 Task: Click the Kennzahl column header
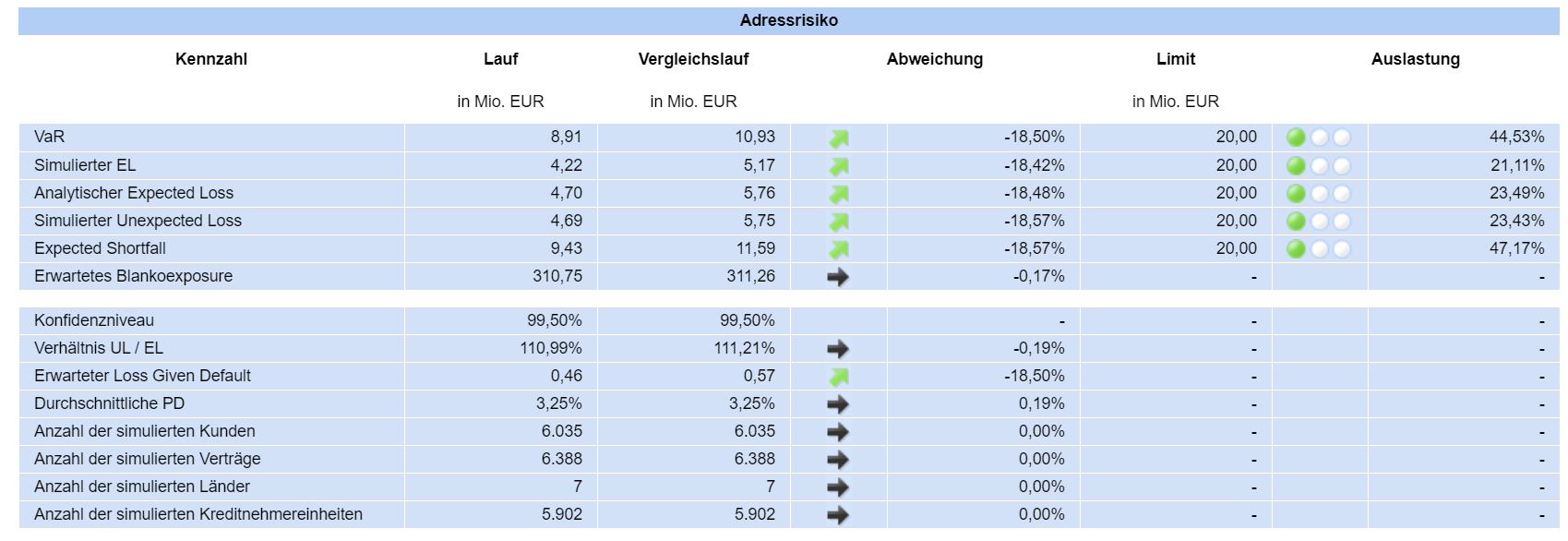211,59
